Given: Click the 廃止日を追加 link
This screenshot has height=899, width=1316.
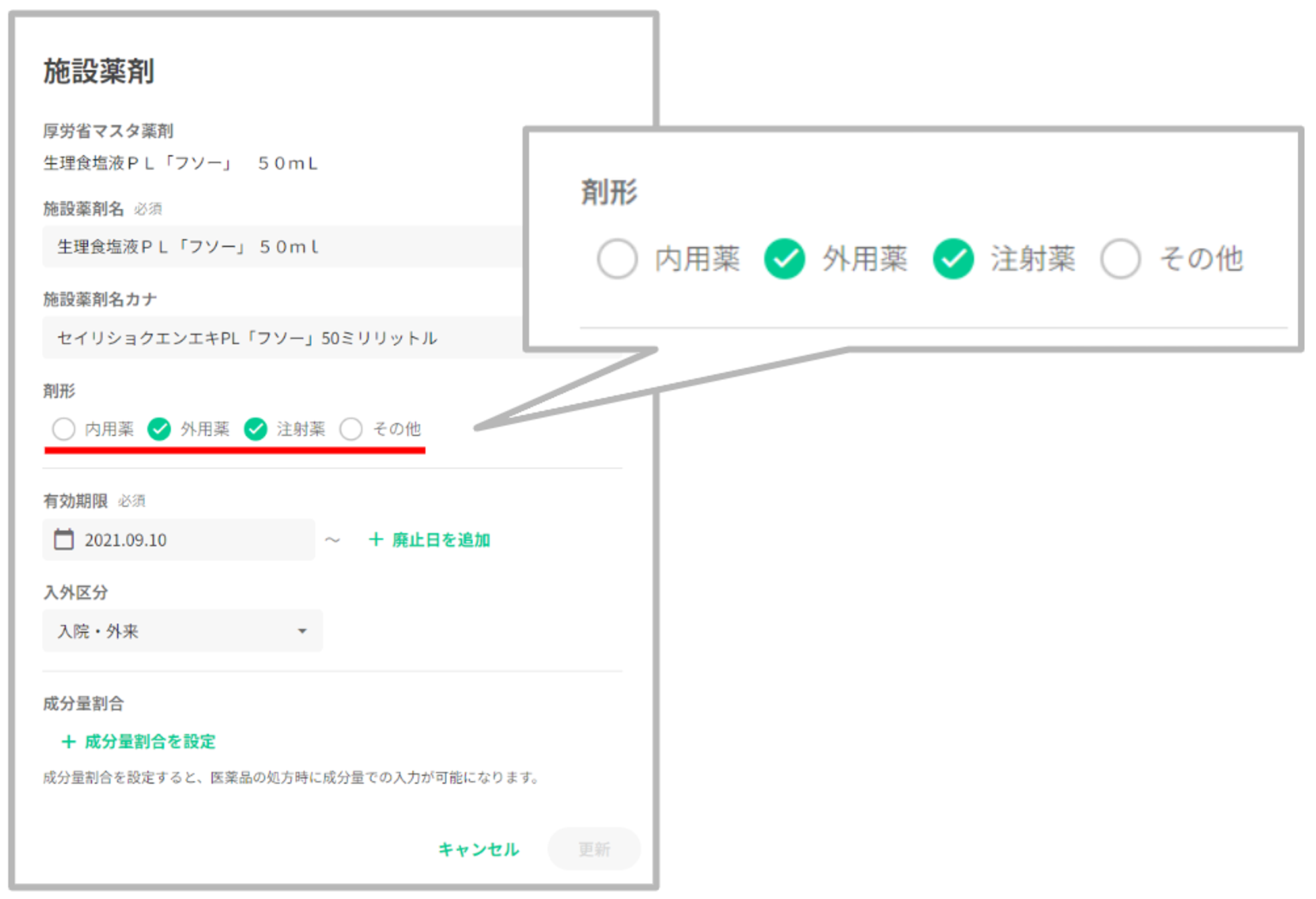Looking at the screenshot, I should 441,540.
